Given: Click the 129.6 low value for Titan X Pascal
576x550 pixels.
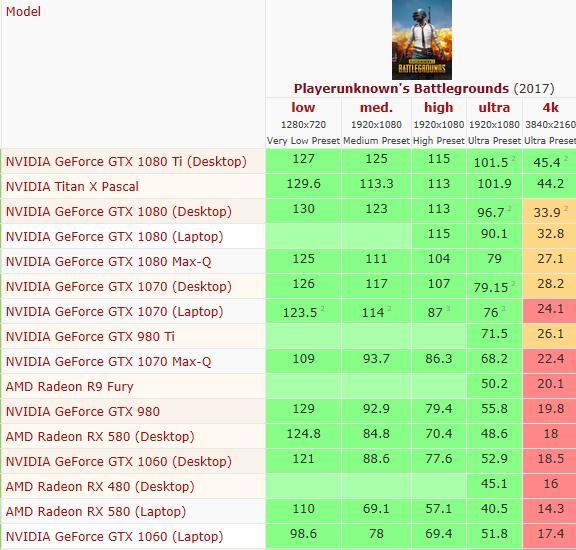Looking at the screenshot, I should [x=303, y=183].
